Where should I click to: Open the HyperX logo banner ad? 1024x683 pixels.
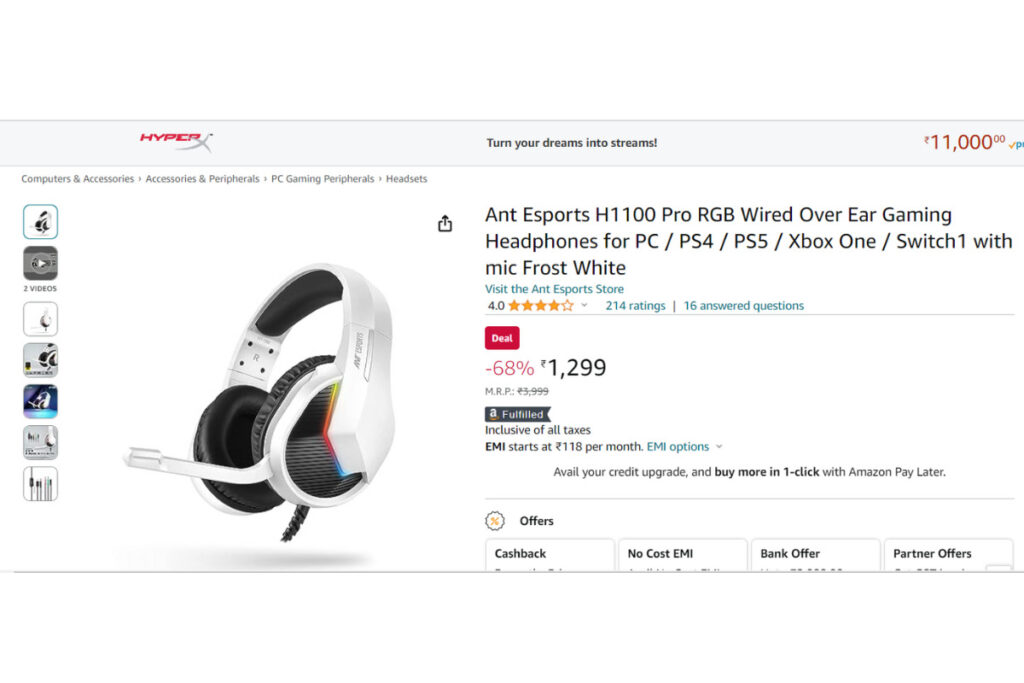click(176, 140)
